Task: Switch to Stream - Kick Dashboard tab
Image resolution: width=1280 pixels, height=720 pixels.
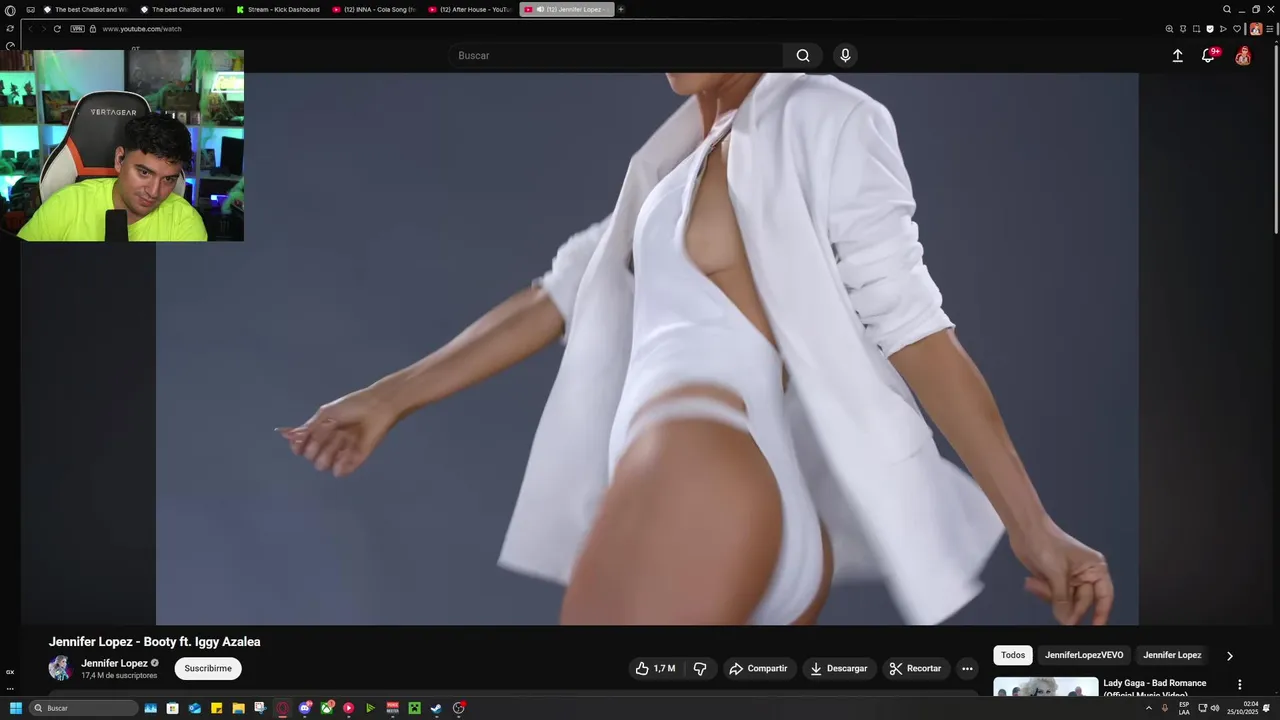Action: (278, 9)
